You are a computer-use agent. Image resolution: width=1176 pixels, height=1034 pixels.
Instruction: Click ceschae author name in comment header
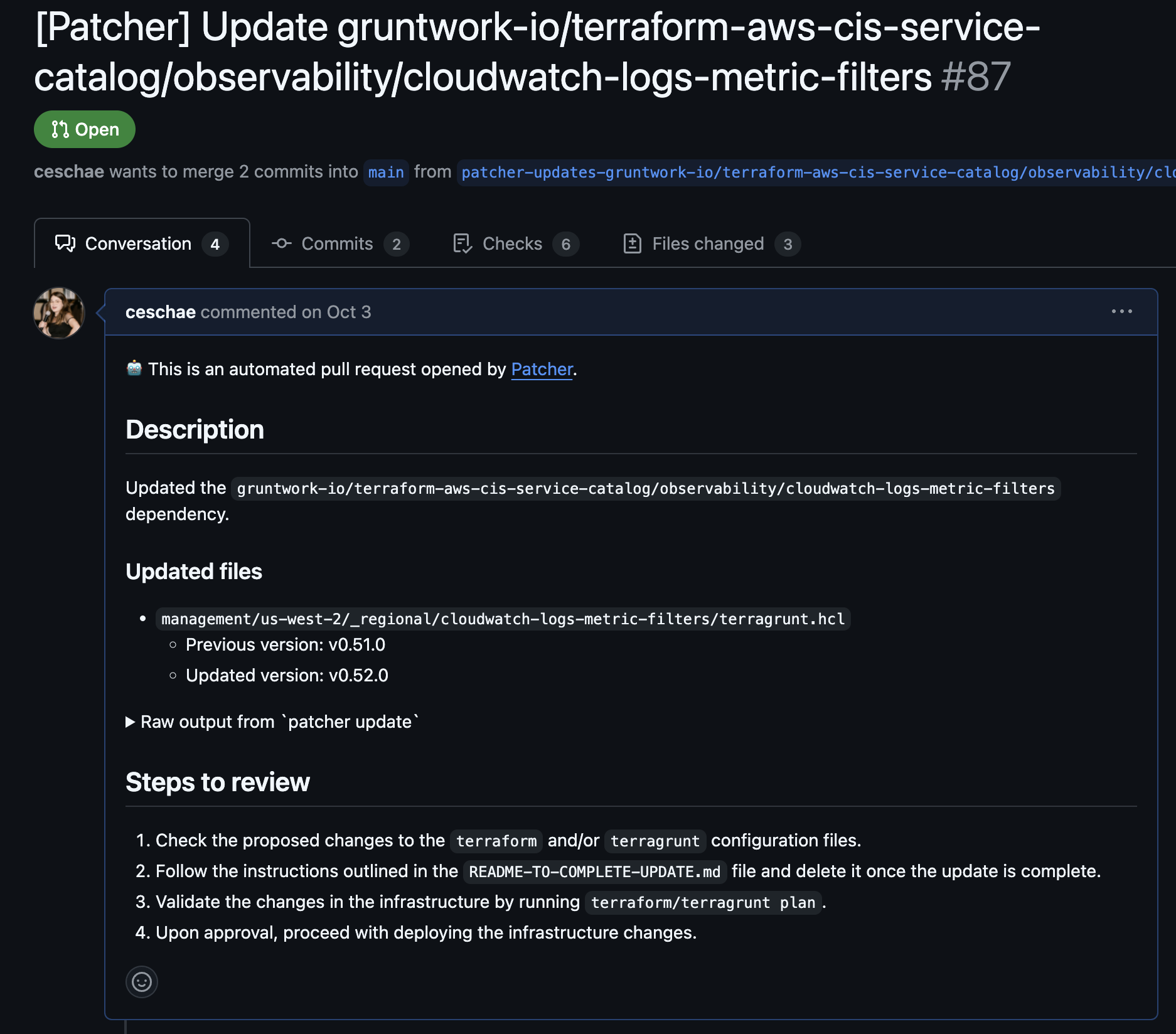tap(161, 312)
